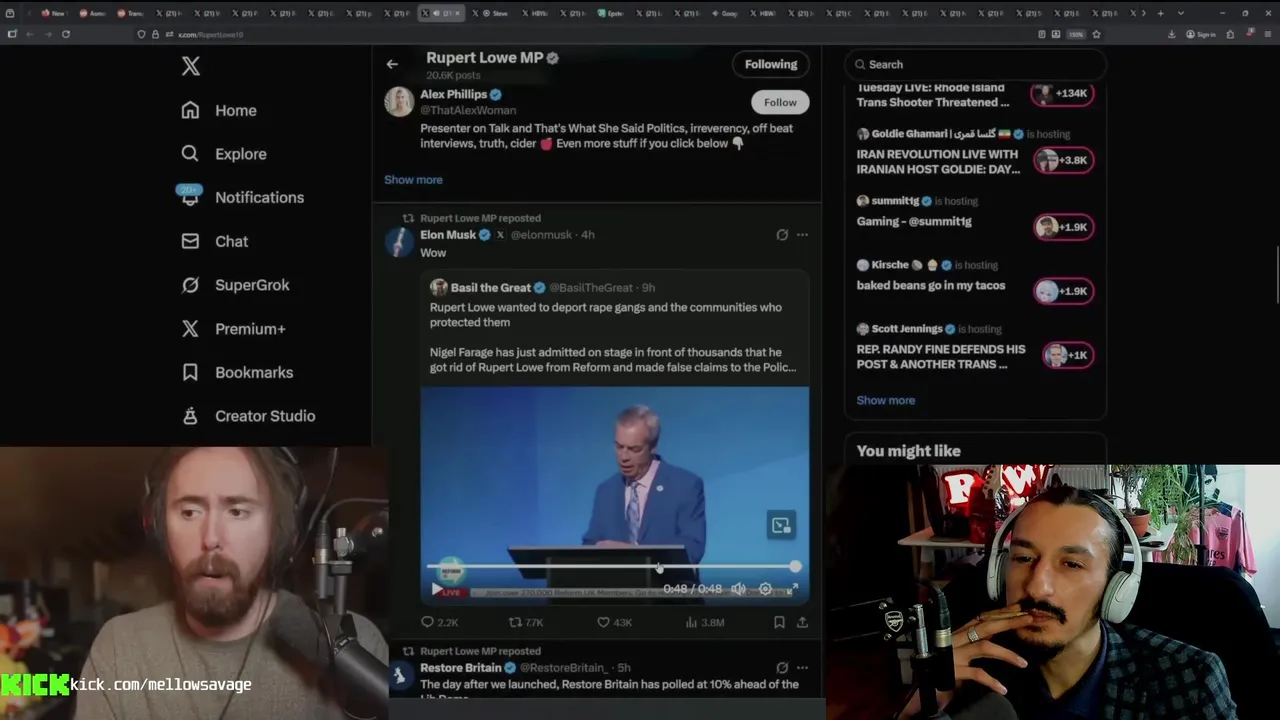Like the post with 43K likes

pos(614,622)
